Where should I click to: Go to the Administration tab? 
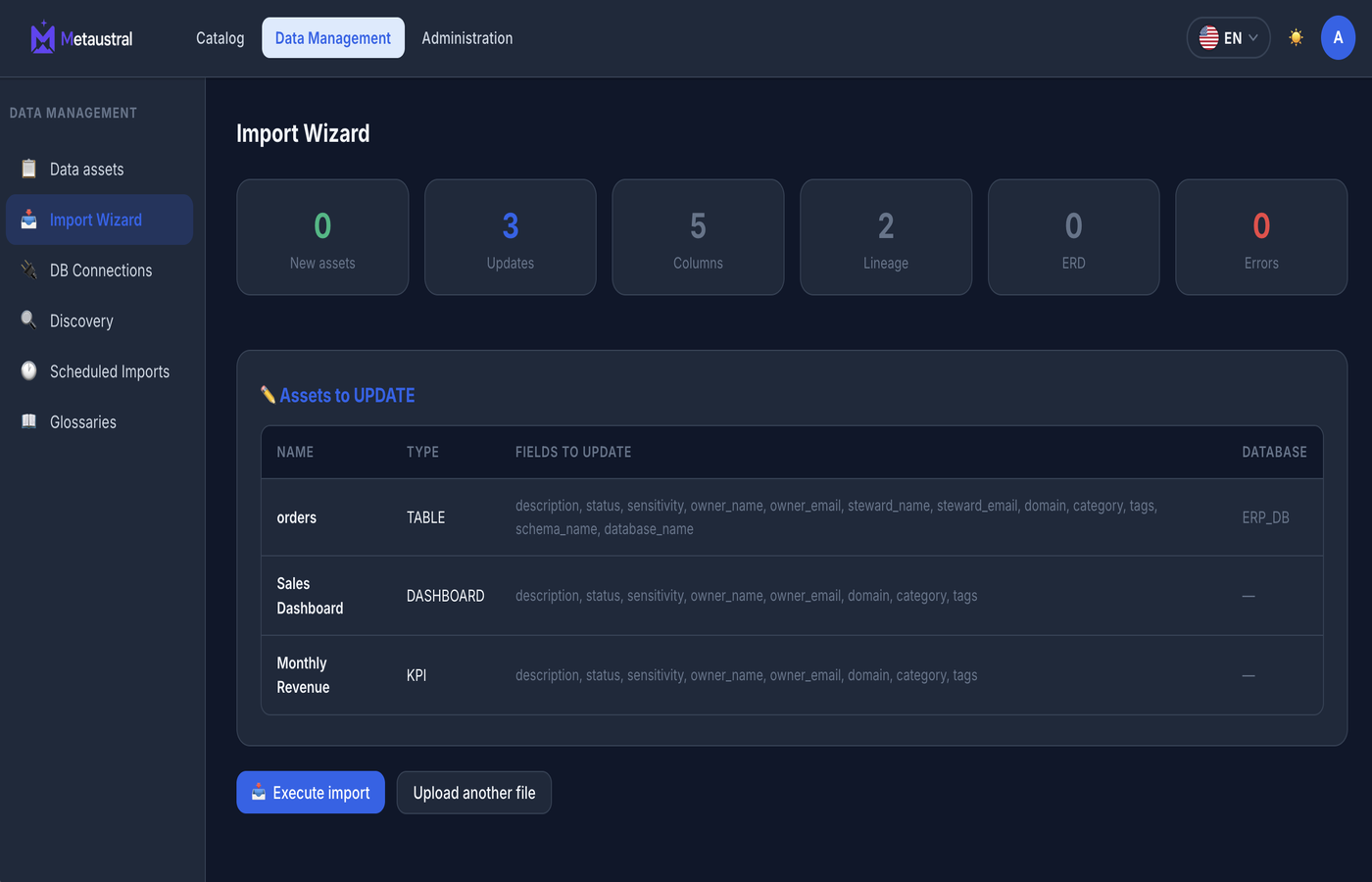click(467, 38)
